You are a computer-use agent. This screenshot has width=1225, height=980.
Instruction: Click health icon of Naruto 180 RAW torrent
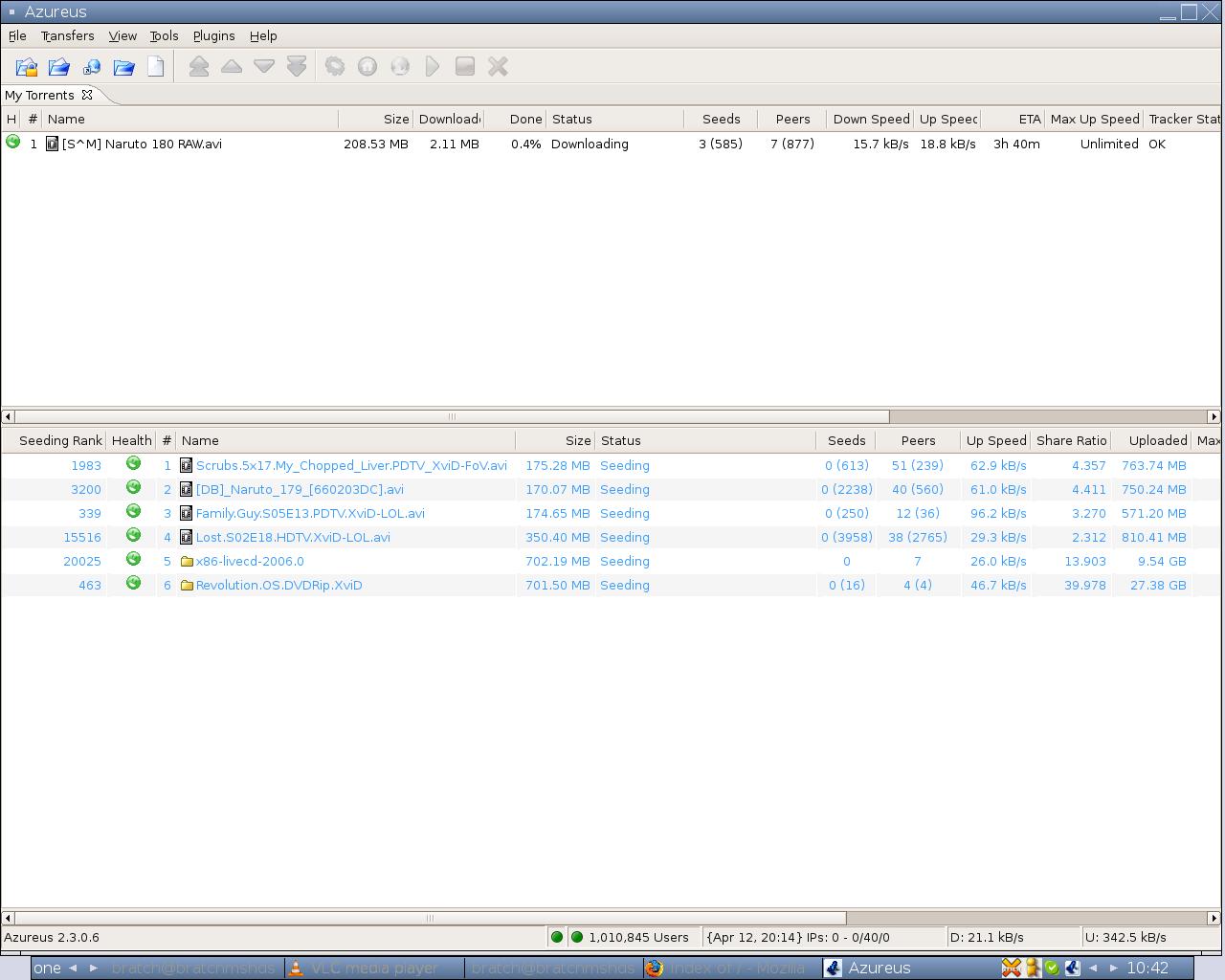coord(12,142)
